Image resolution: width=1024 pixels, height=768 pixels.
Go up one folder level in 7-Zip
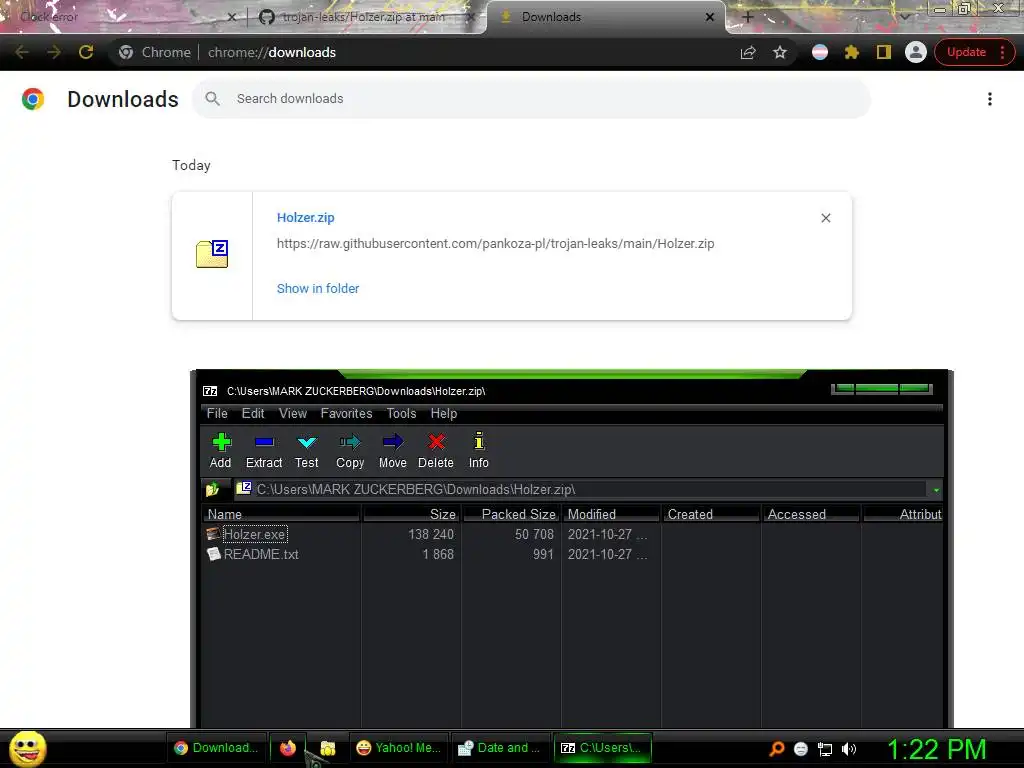click(213, 489)
